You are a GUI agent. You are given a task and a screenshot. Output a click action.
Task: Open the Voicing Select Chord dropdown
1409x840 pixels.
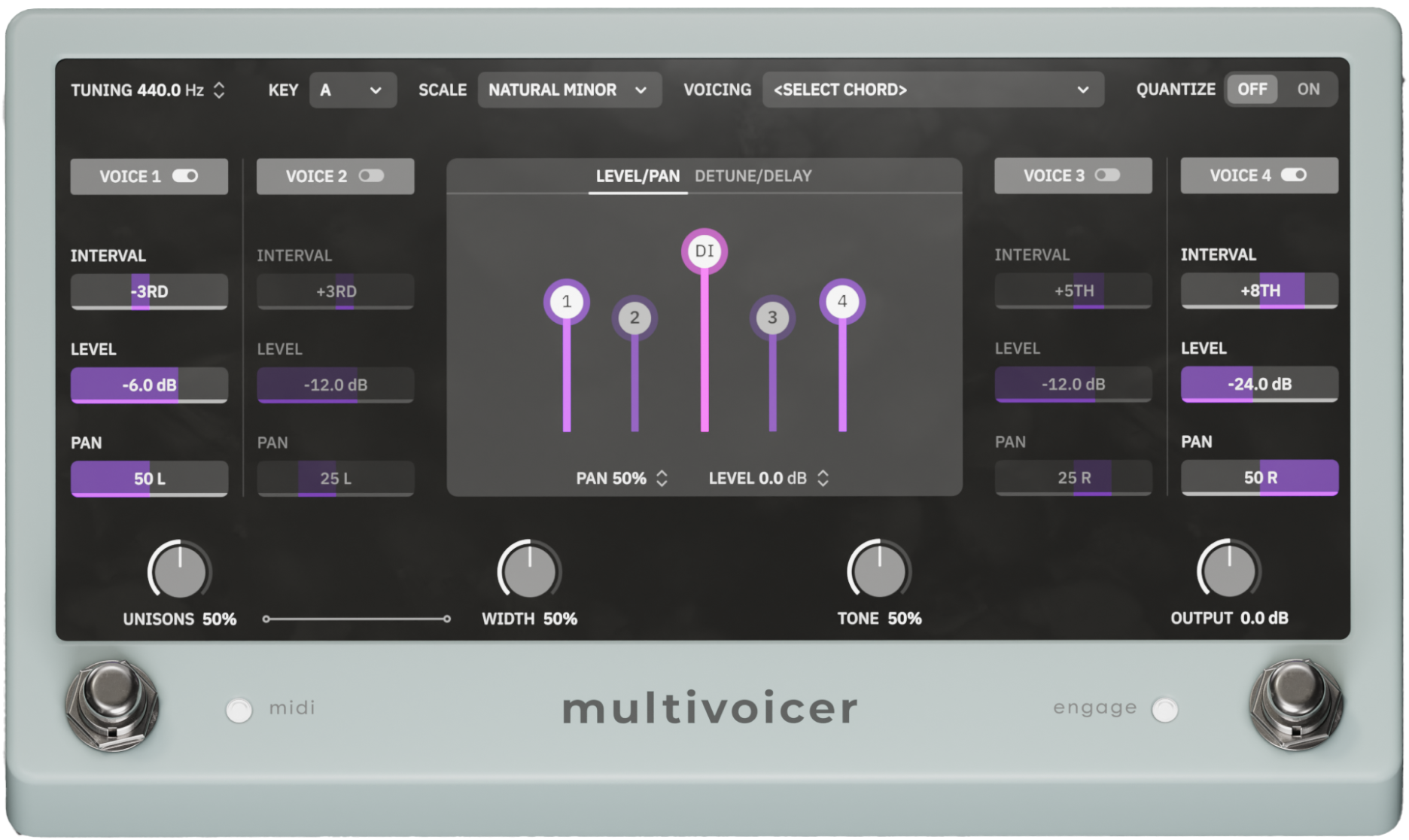click(933, 90)
